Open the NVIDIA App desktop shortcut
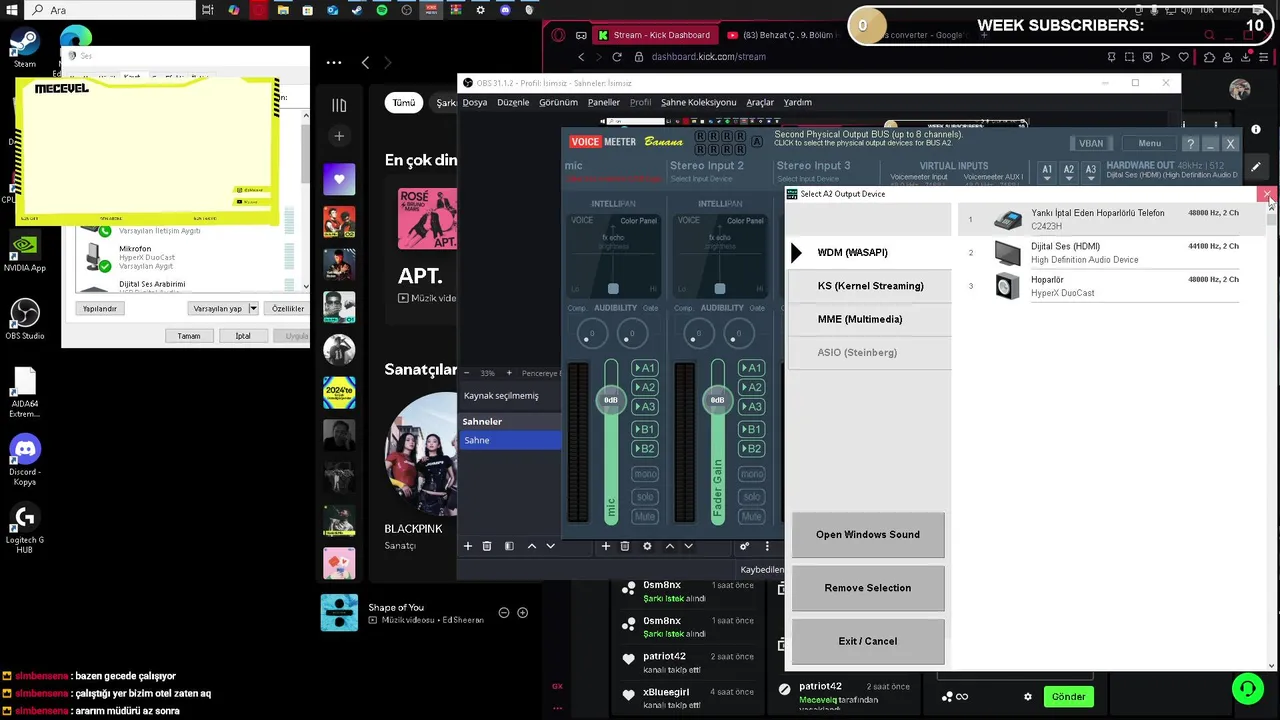1280x720 pixels. point(24,252)
